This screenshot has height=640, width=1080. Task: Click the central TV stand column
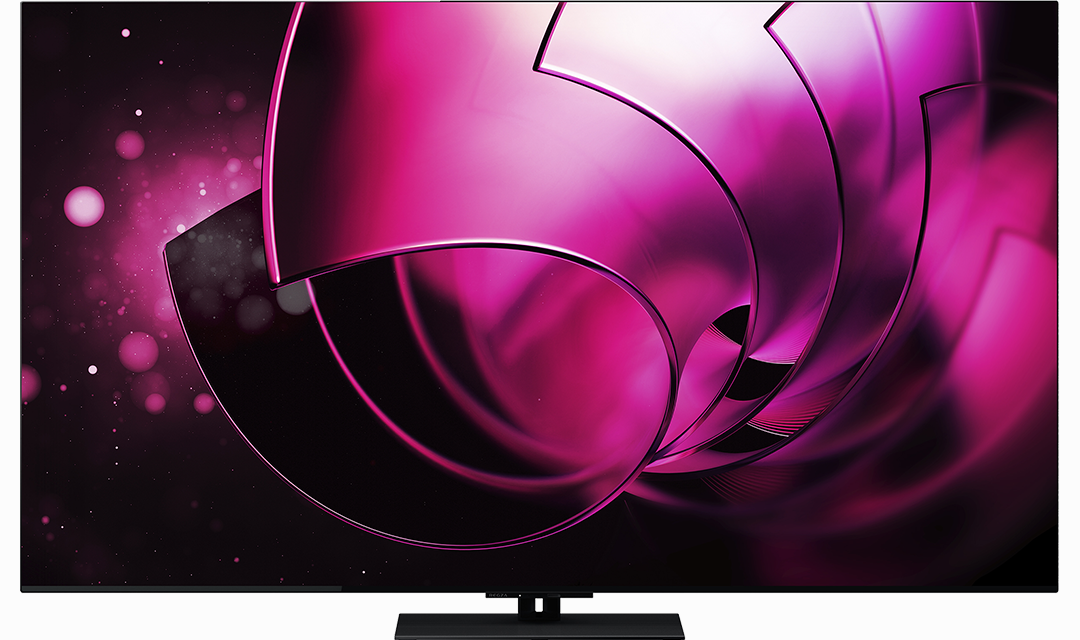(x=540, y=608)
